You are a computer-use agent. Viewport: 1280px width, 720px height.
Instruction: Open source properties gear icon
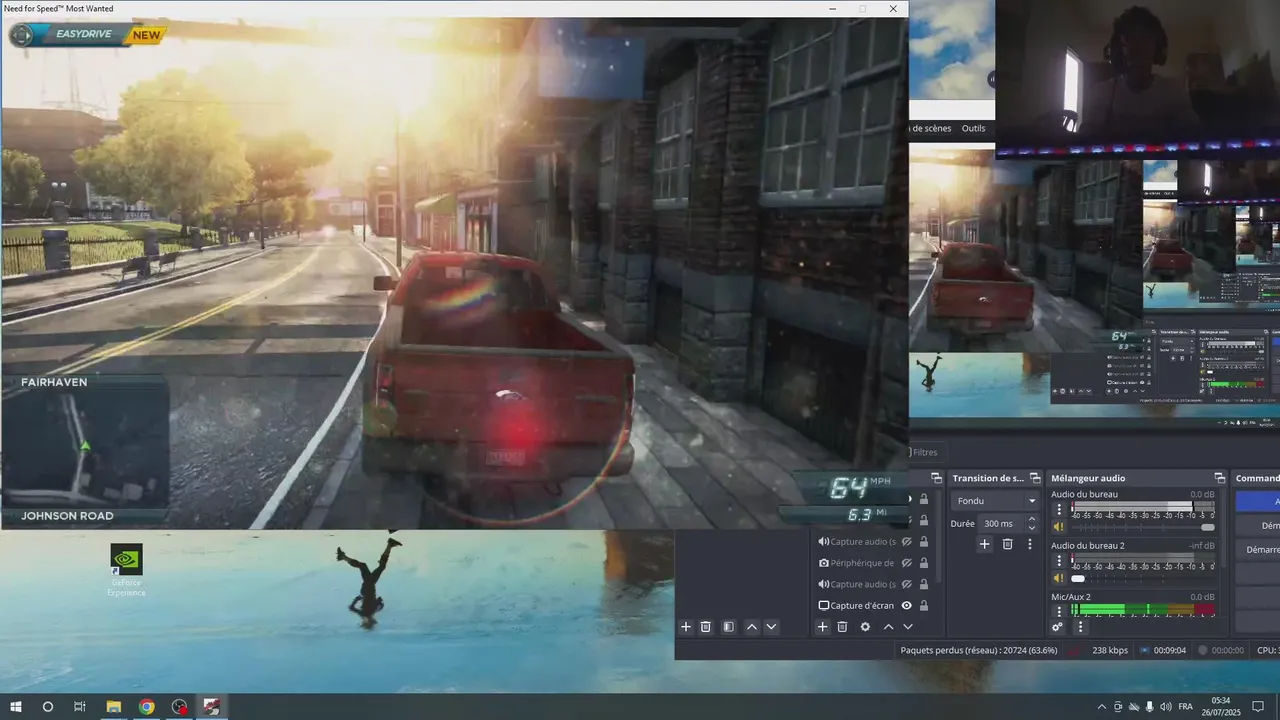pos(865,627)
